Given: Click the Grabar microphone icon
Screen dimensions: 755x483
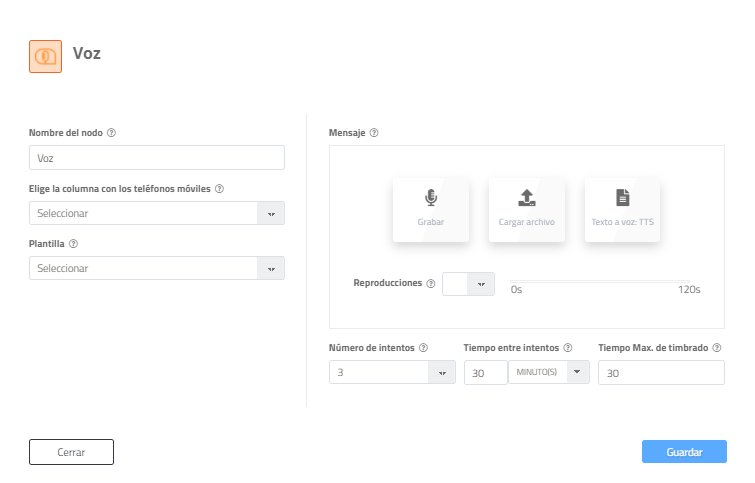Looking at the screenshot, I should pyautogui.click(x=431, y=198).
